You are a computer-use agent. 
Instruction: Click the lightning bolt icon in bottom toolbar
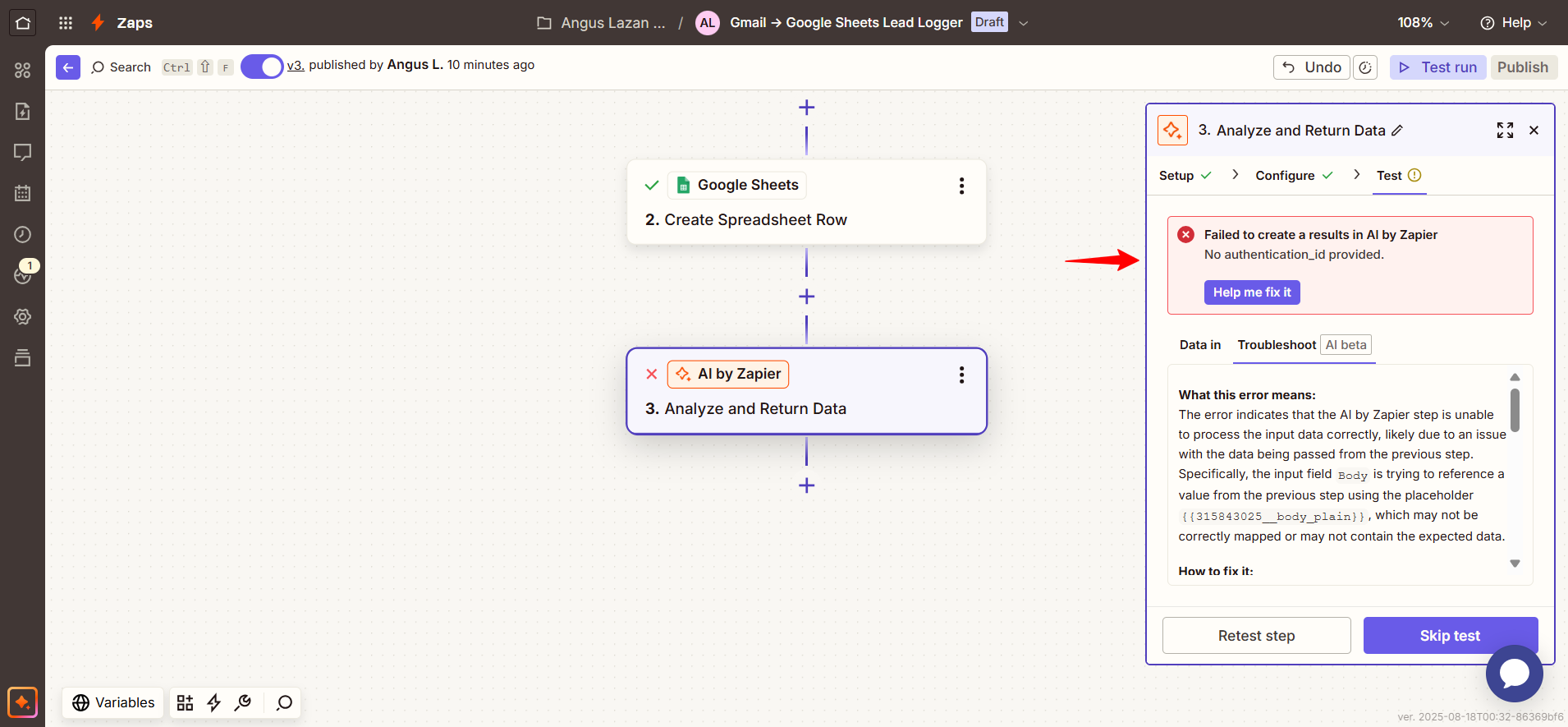point(214,702)
